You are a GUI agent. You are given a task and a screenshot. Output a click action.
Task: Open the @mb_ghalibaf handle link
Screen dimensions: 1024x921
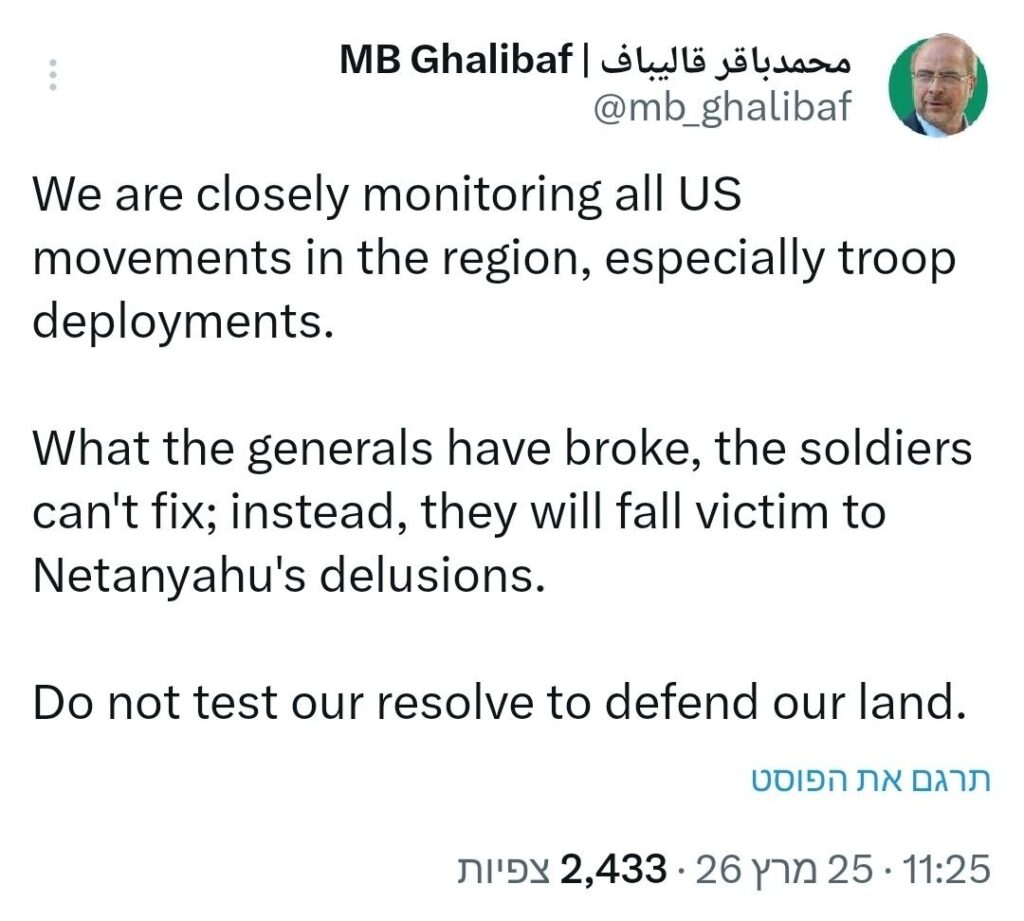pyautogui.click(x=722, y=107)
